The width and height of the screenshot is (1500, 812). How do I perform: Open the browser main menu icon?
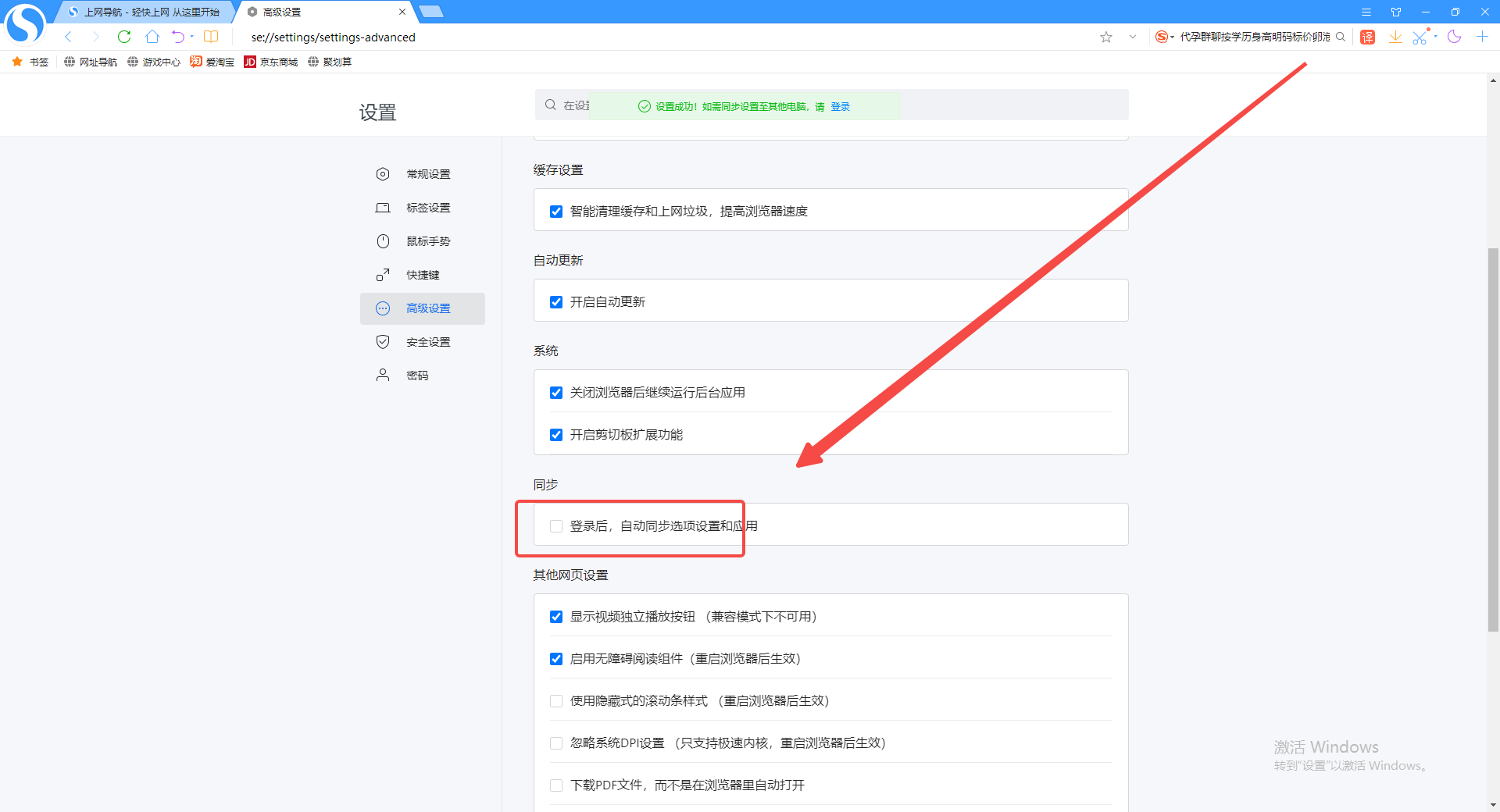1366,12
